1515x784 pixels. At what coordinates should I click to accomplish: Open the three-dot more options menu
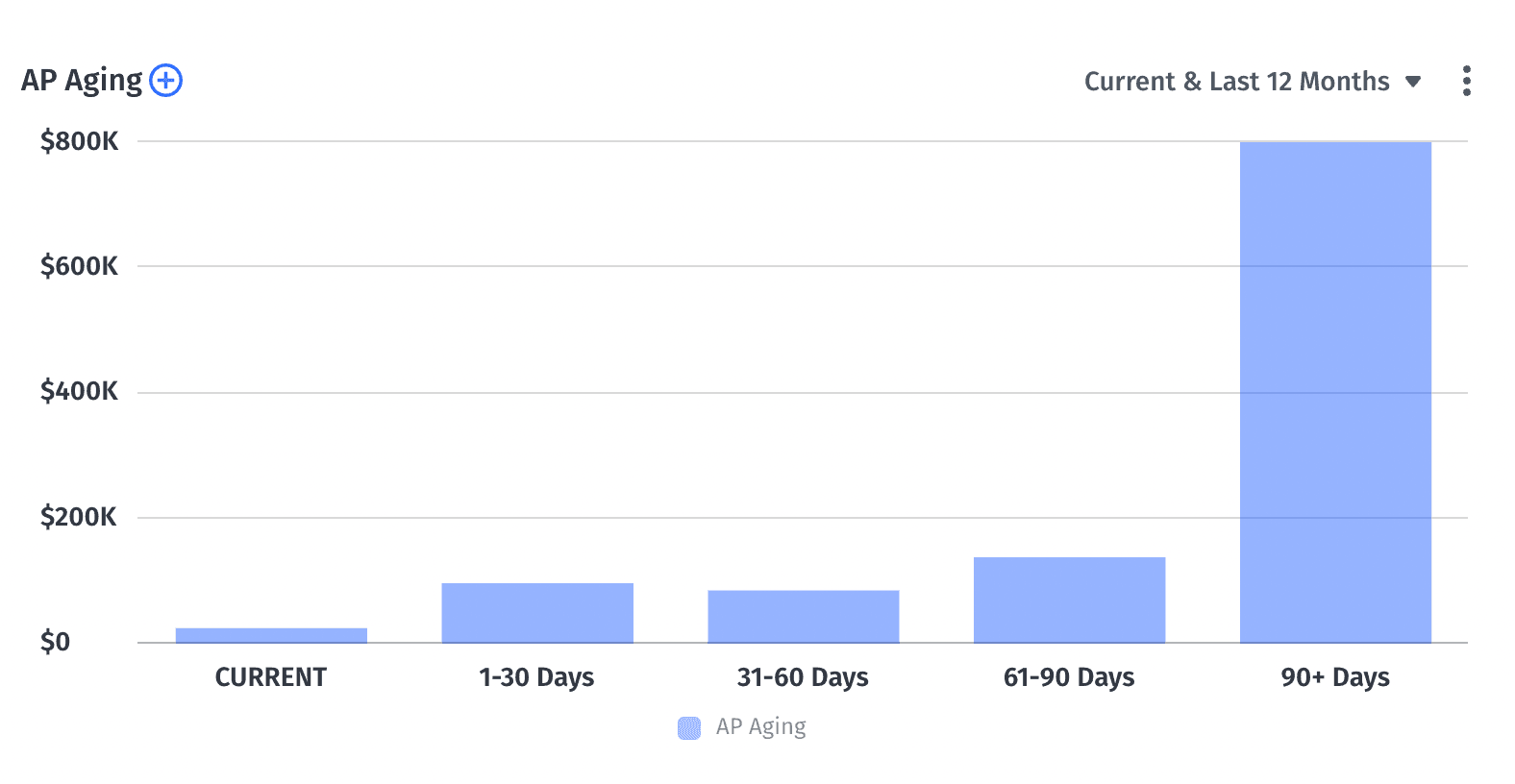point(1466,81)
